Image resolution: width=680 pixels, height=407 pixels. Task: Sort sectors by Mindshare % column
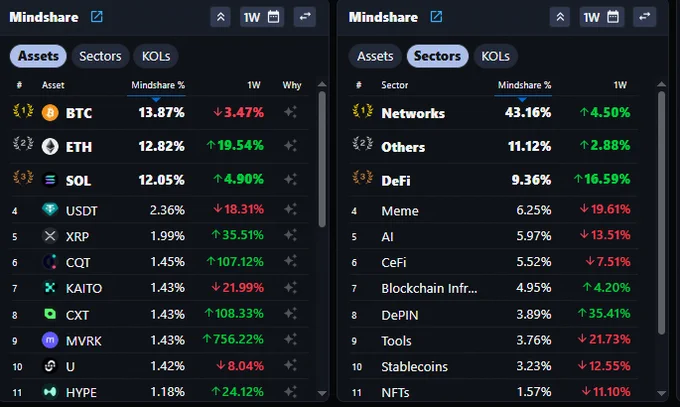(x=524, y=85)
